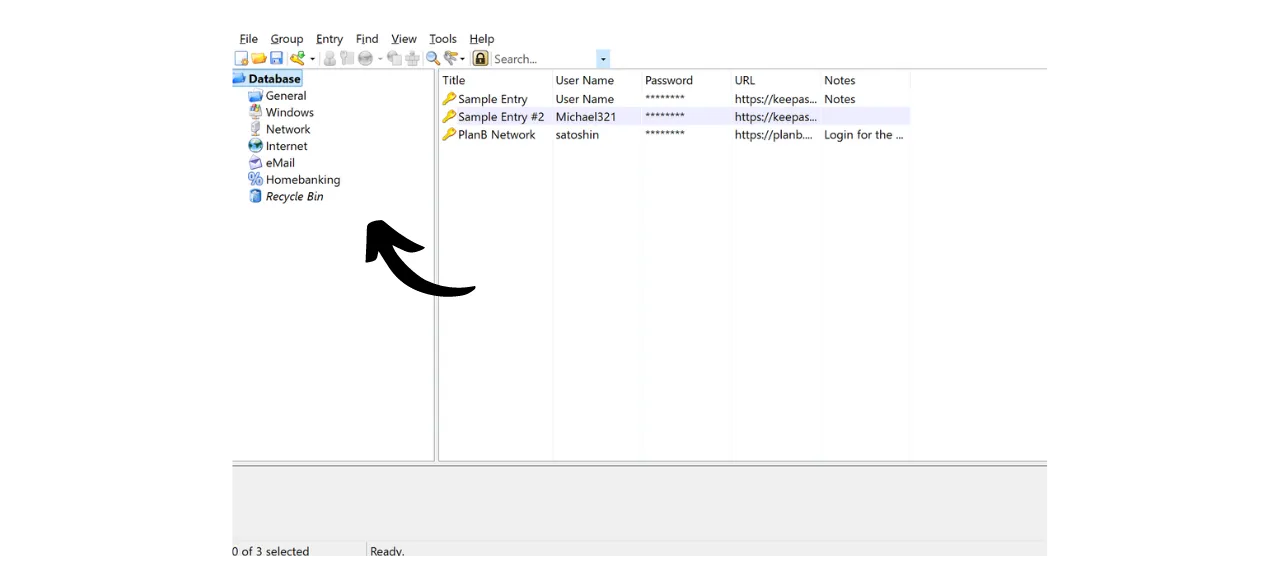Open the Find entries tool
Screen dimensions: 1280x586
click(x=432, y=58)
